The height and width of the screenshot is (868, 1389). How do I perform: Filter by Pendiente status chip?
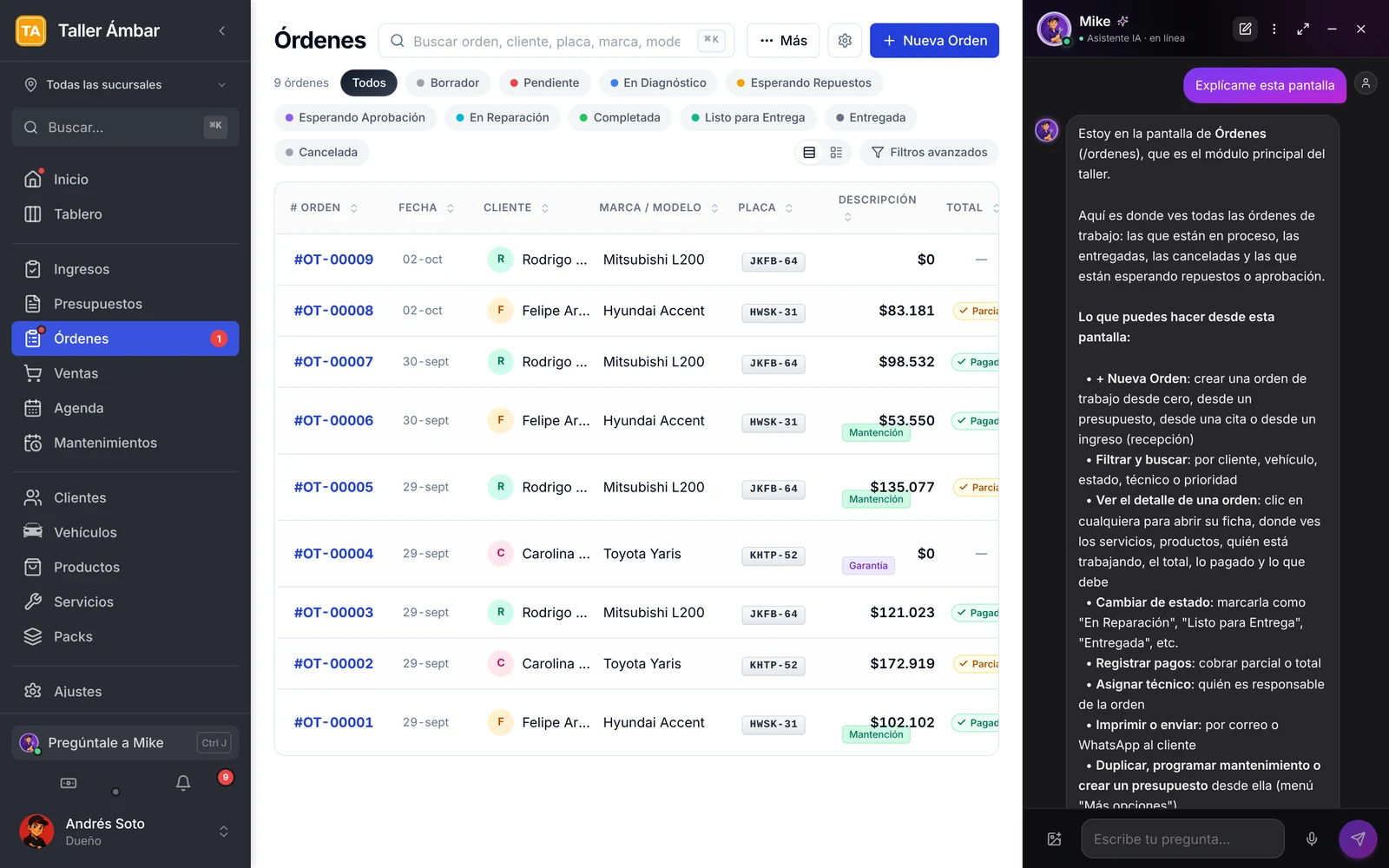pos(544,83)
